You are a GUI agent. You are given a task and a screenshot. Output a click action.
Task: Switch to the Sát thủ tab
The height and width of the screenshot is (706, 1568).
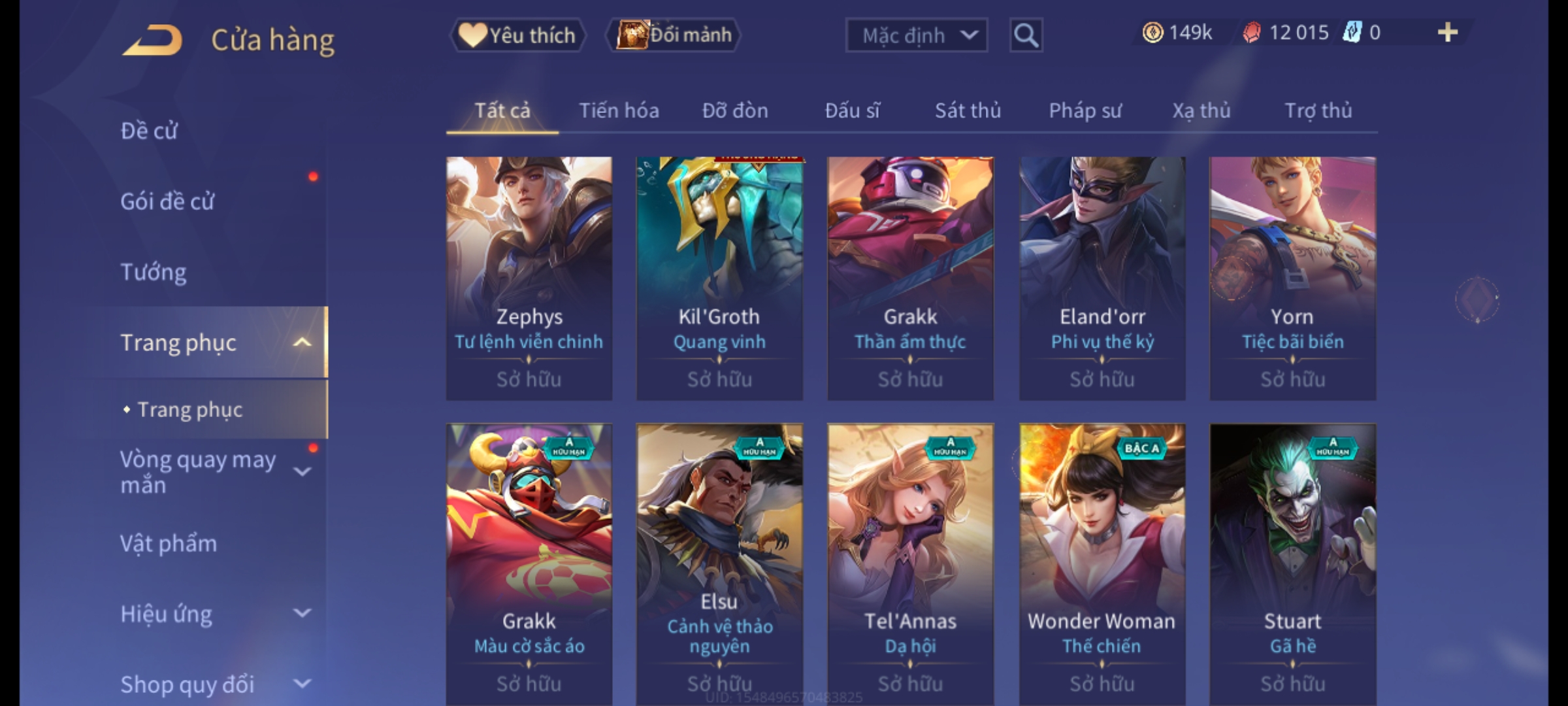click(x=968, y=110)
